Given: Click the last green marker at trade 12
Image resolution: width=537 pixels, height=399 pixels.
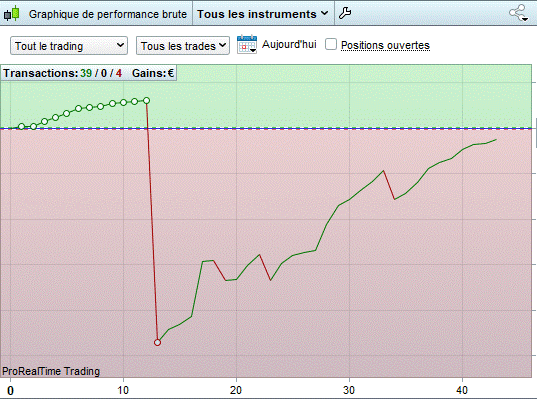Looking at the screenshot, I should [x=147, y=100].
